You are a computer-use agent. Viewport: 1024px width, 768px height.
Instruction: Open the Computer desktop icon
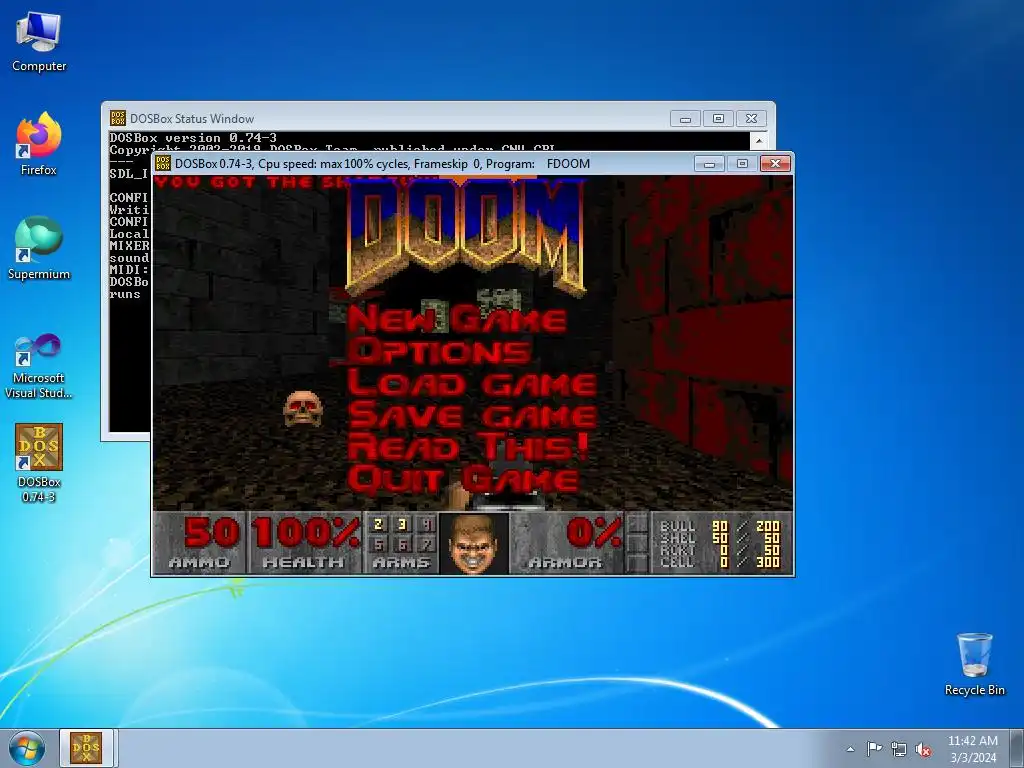(39, 42)
